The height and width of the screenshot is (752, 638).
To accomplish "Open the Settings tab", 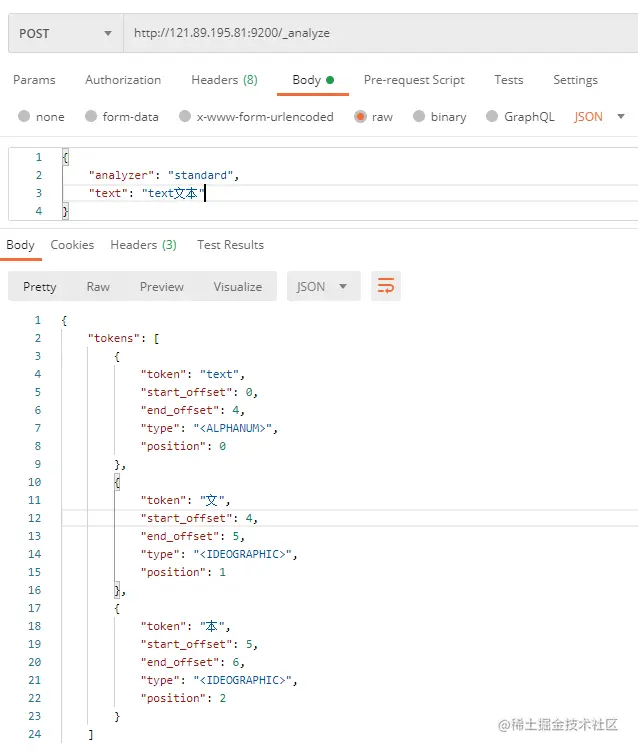I will [575, 80].
